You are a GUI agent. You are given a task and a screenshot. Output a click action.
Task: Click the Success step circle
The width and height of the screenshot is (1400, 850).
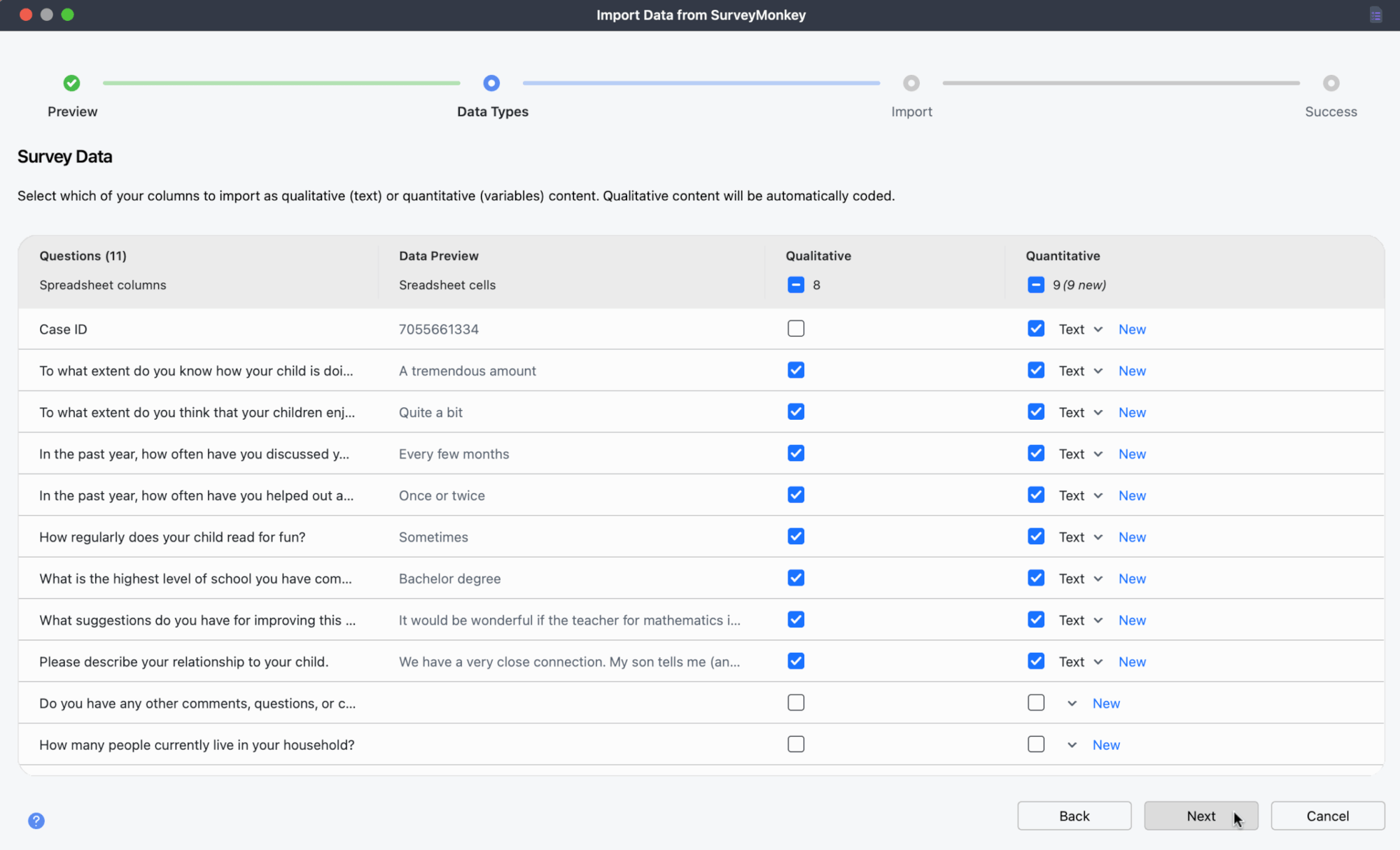click(x=1331, y=83)
